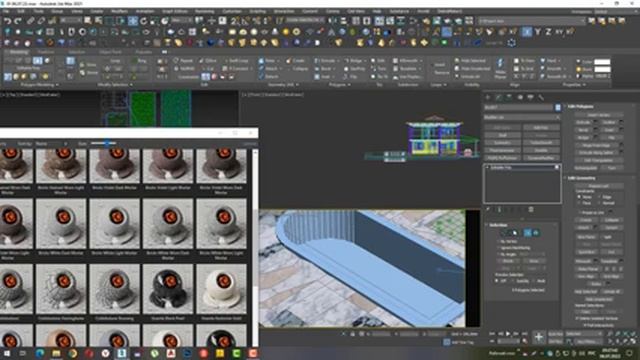Image resolution: width=640 pixels, height=360 pixels.
Task: Expand the Polygons ribbon panel arrow
Action: pos(349,85)
